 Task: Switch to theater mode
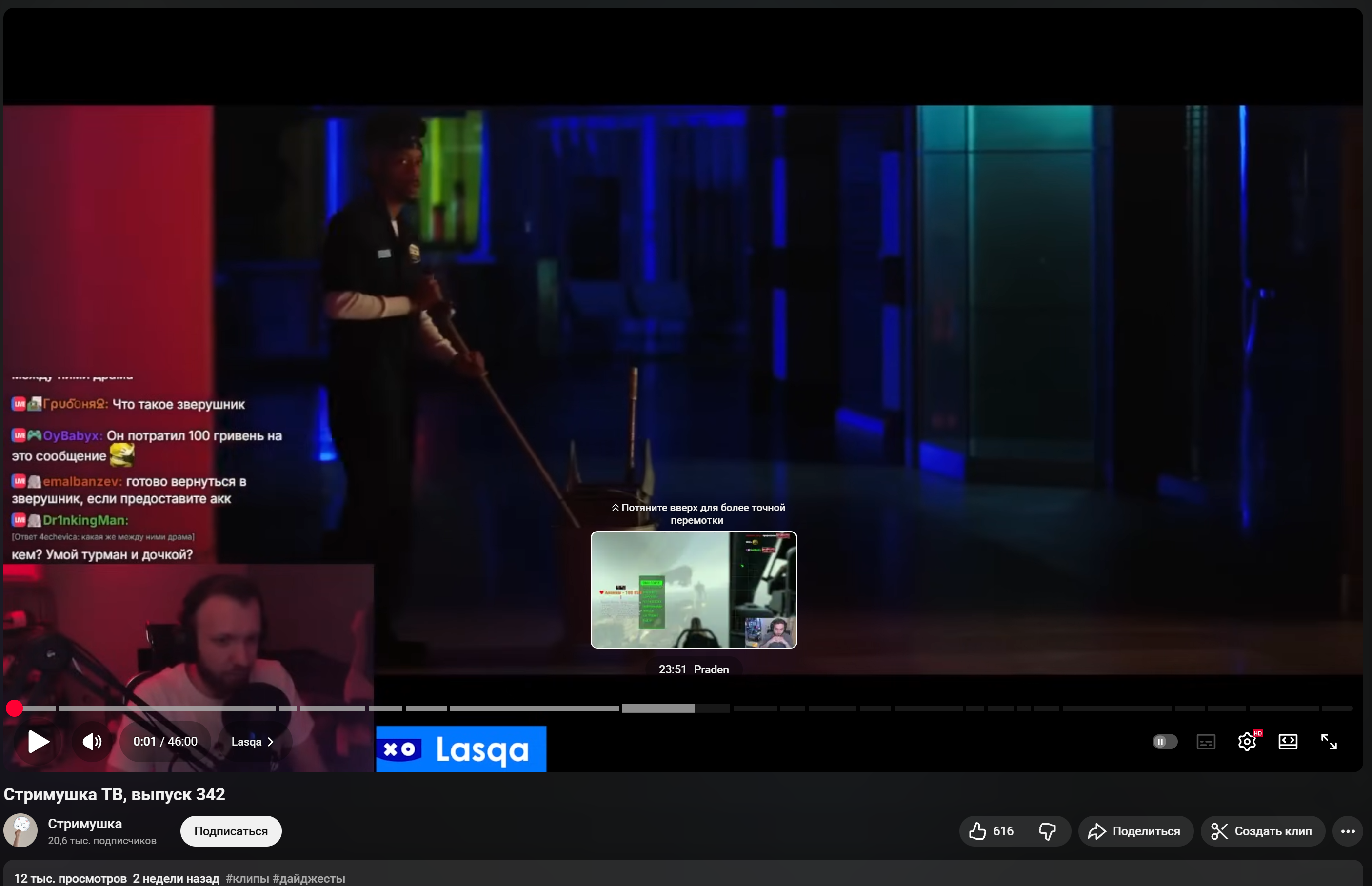pyautogui.click(x=1288, y=742)
